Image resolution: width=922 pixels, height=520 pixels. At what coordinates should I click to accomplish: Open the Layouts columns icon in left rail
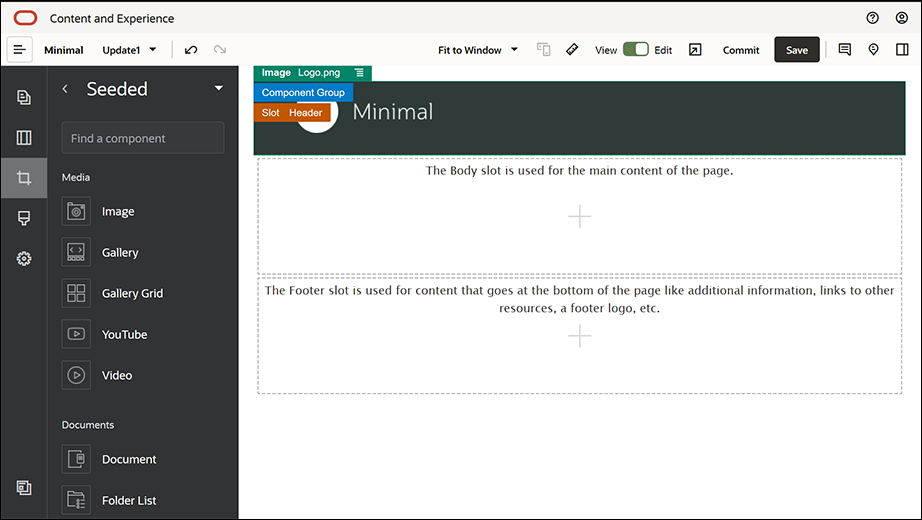[24, 138]
